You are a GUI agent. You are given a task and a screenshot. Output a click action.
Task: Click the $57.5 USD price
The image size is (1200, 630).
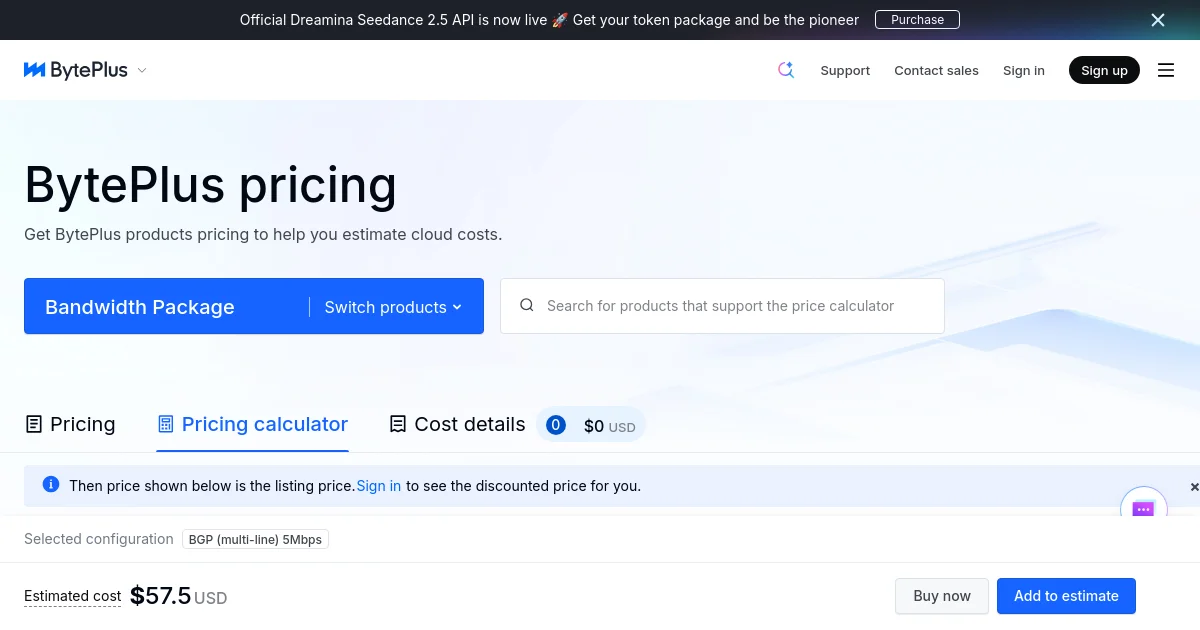[179, 596]
